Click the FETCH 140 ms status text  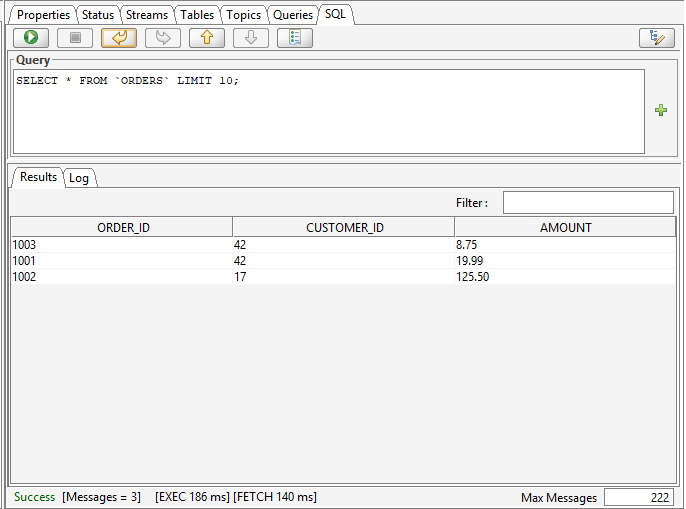[x=275, y=497]
